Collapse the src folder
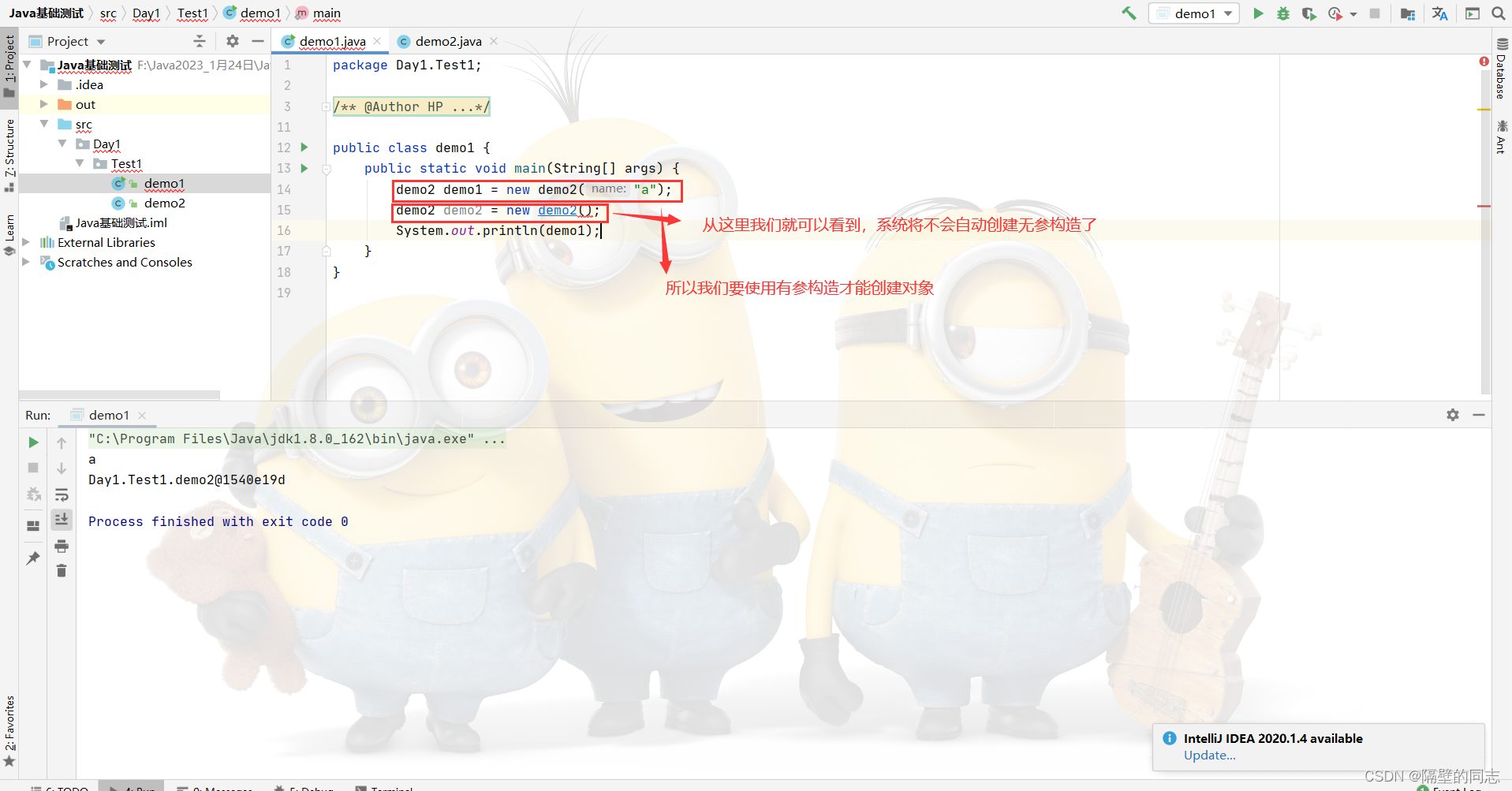This screenshot has height=791, width=1512. 44,124
